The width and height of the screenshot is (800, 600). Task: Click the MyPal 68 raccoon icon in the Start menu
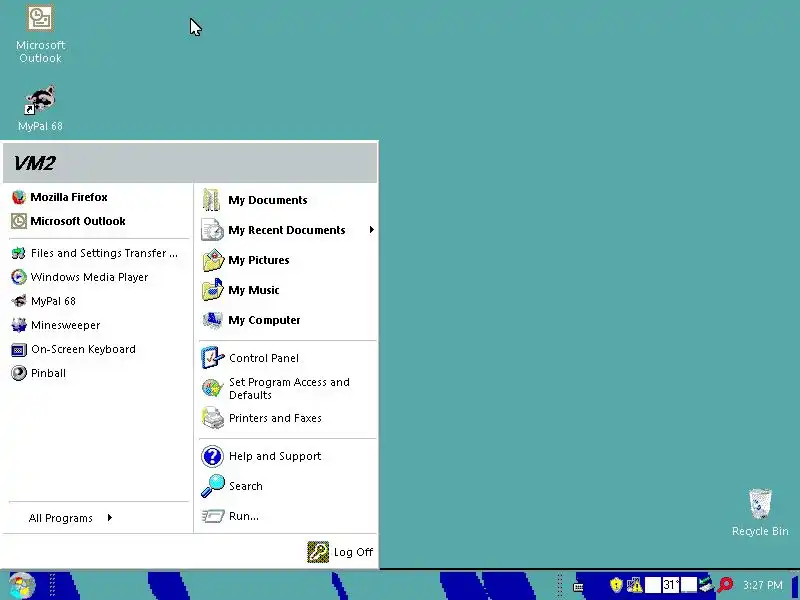pyautogui.click(x=19, y=301)
